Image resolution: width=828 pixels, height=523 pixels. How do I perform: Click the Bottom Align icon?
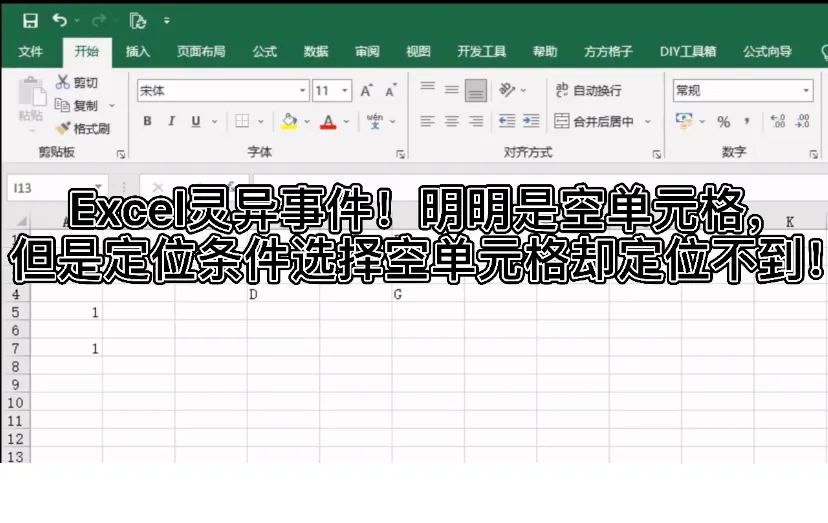point(476,90)
